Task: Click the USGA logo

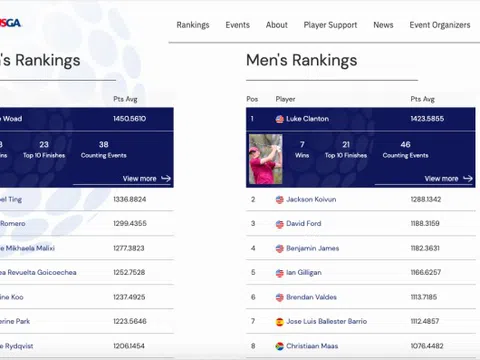Action: [10, 23]
